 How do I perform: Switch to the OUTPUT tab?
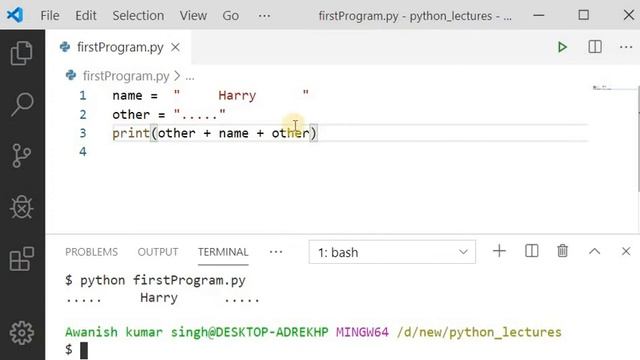pos(158,252)
